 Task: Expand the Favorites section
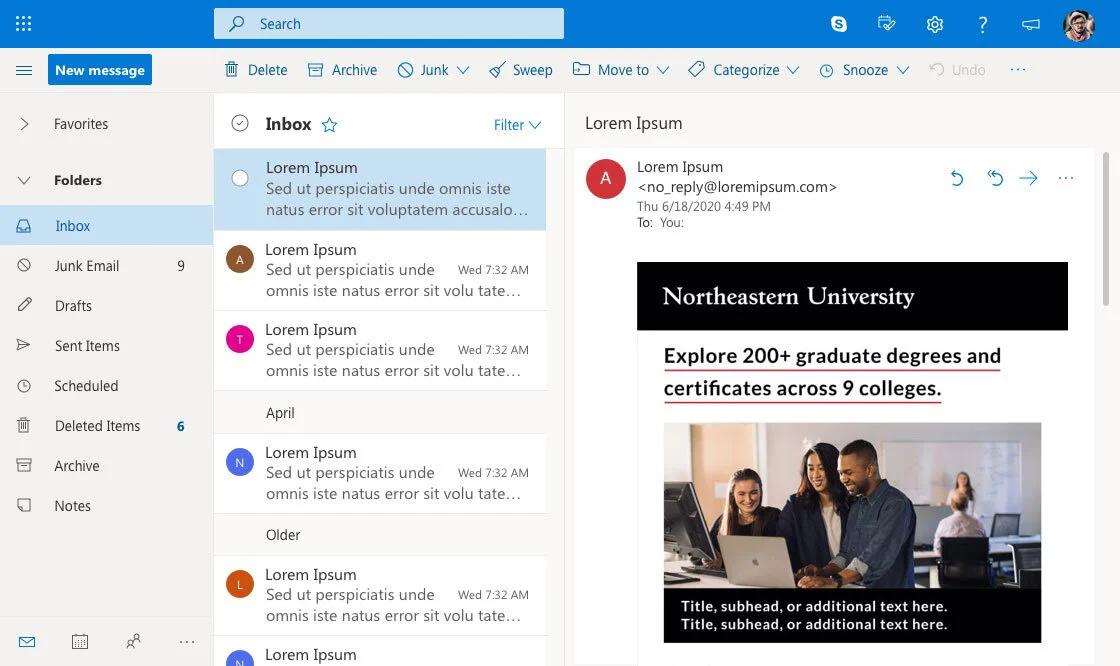coord(24,124)
